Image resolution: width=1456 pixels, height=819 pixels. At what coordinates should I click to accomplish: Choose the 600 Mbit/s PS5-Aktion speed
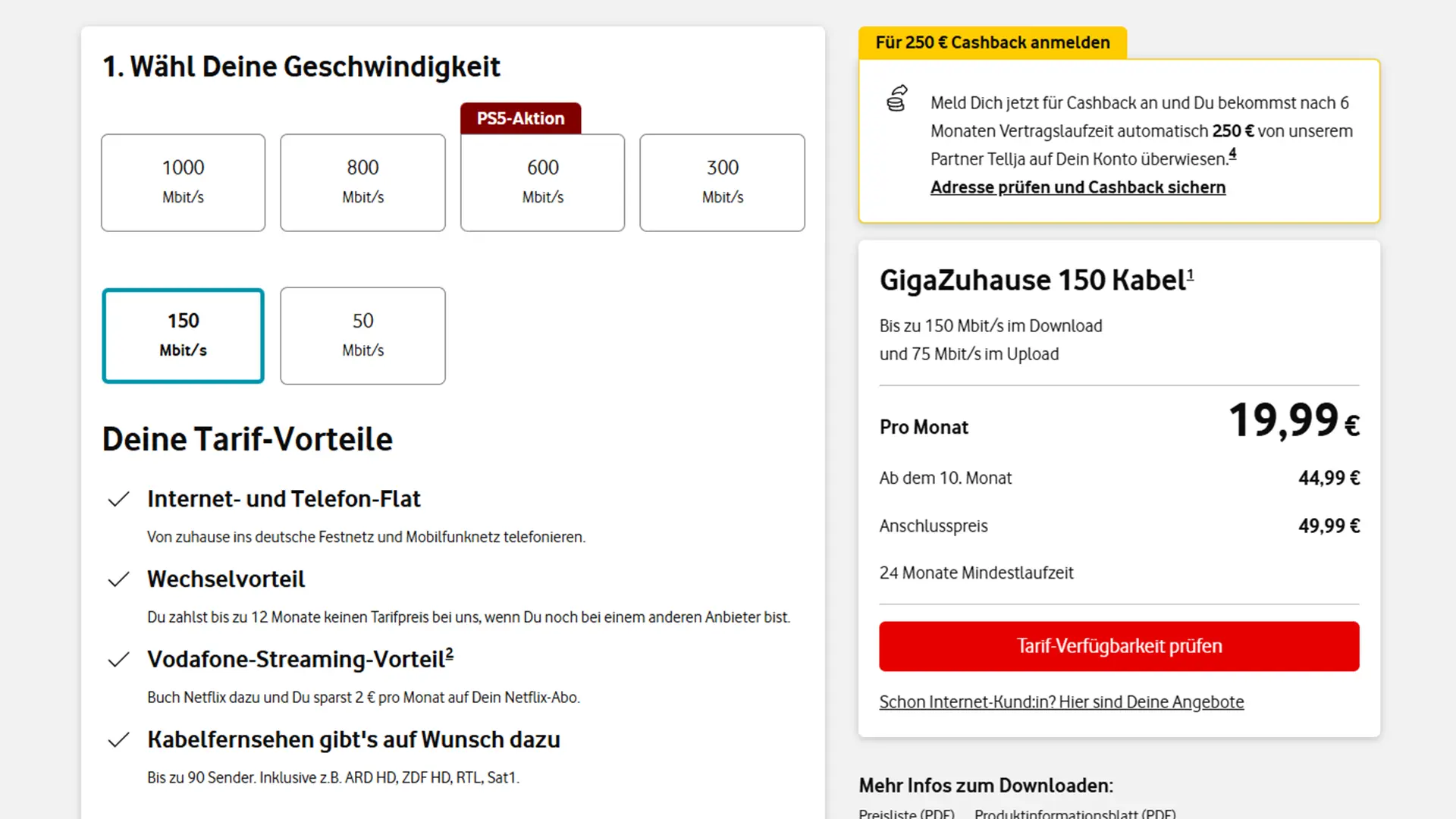(x=542, y=182)
